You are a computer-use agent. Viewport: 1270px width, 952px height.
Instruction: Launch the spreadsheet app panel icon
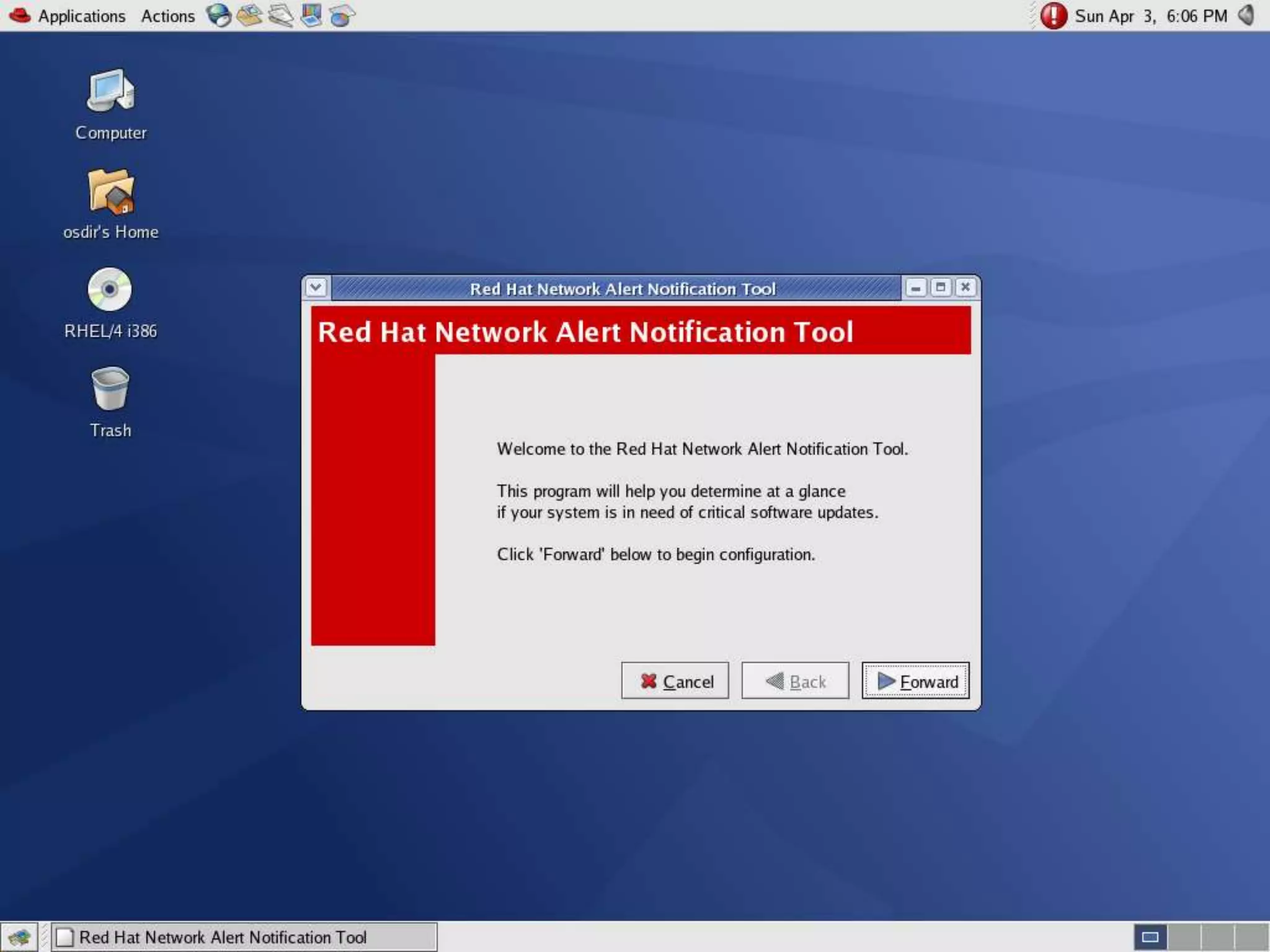342,15
